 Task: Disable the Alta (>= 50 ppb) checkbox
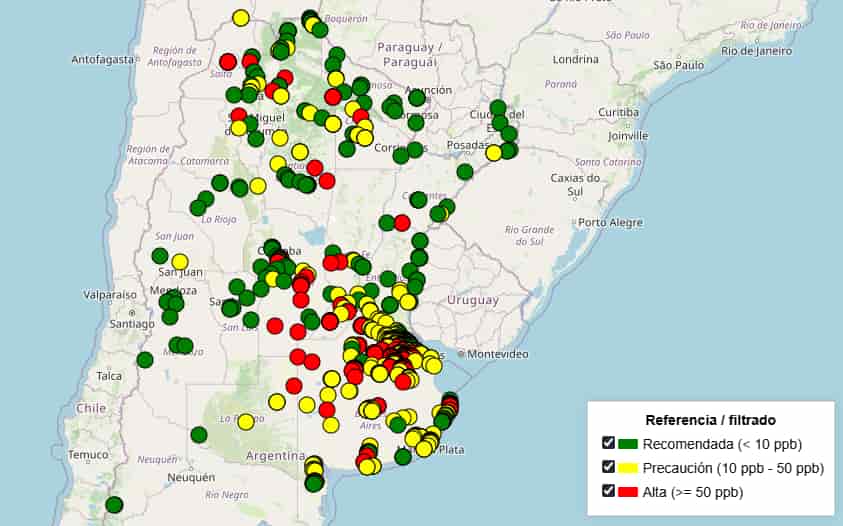pyautogui.click(x=608, y=491)
